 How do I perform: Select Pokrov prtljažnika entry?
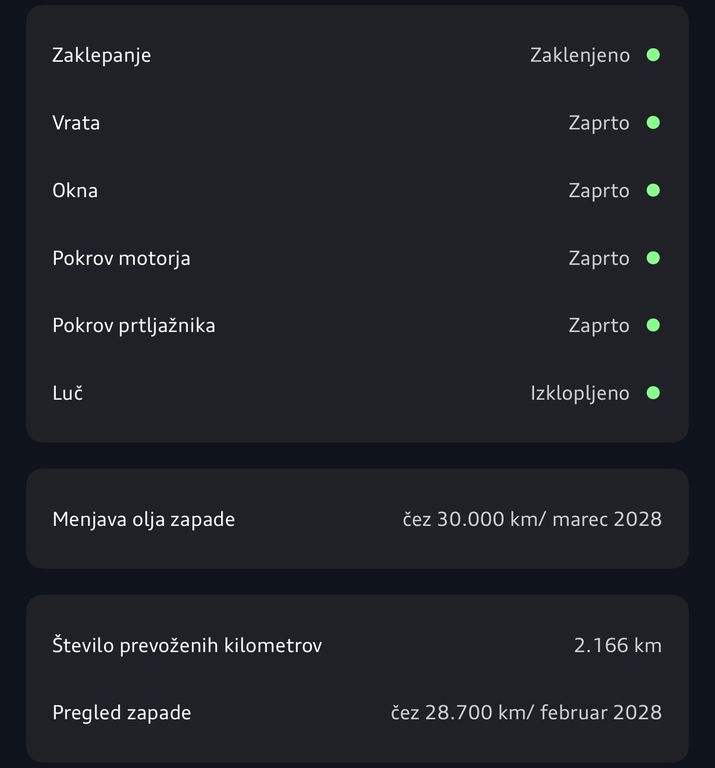coord(133,325)
